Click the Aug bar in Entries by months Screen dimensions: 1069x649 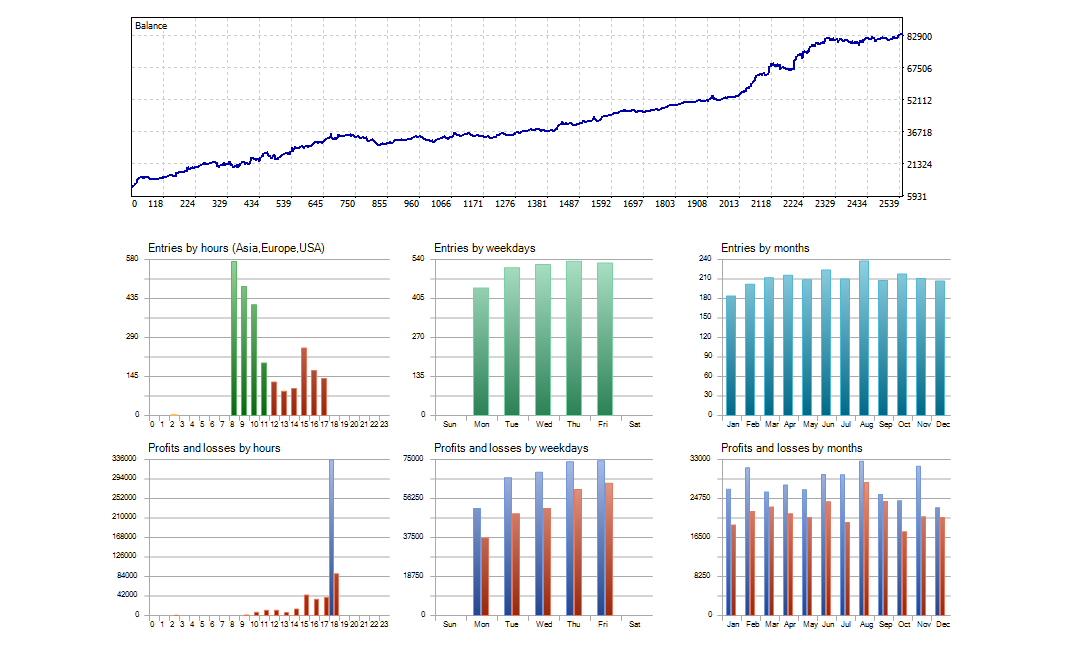864,338
